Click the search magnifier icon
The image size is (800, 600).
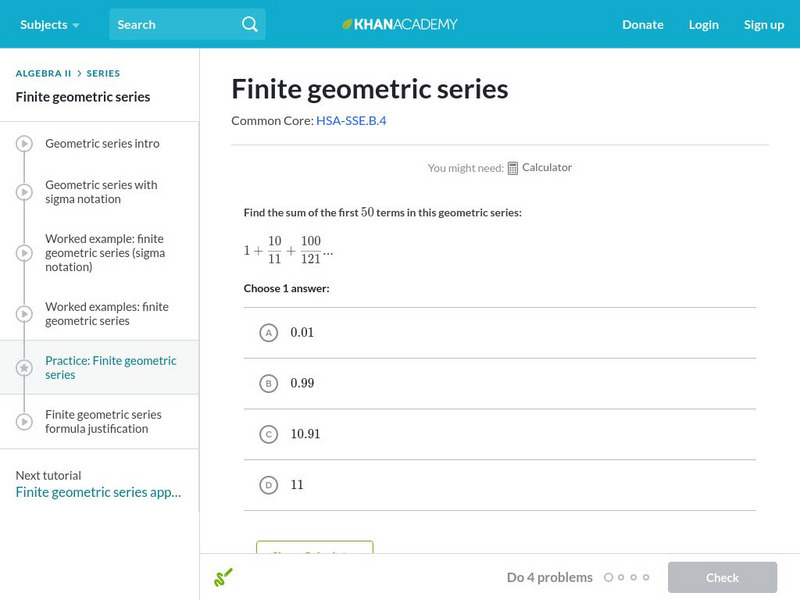(x=250, y=24)
